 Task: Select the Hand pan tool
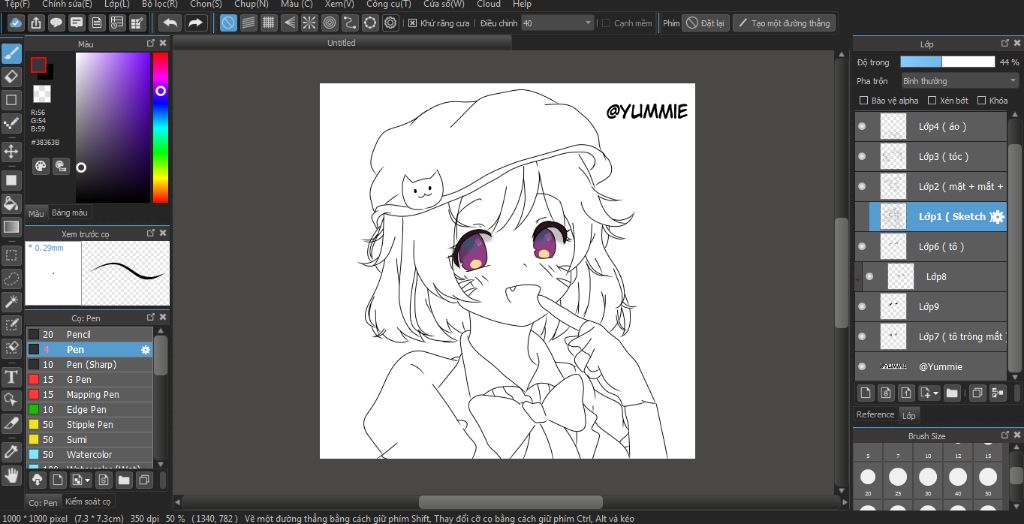[x=11, y=475]
